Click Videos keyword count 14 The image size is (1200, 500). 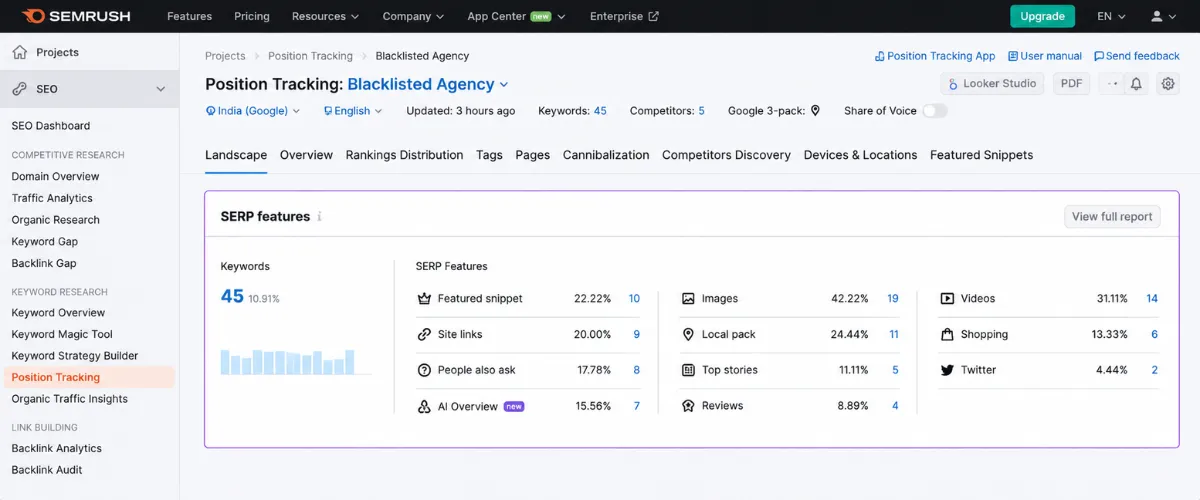pyautogui.click(x=1152, y=298)
